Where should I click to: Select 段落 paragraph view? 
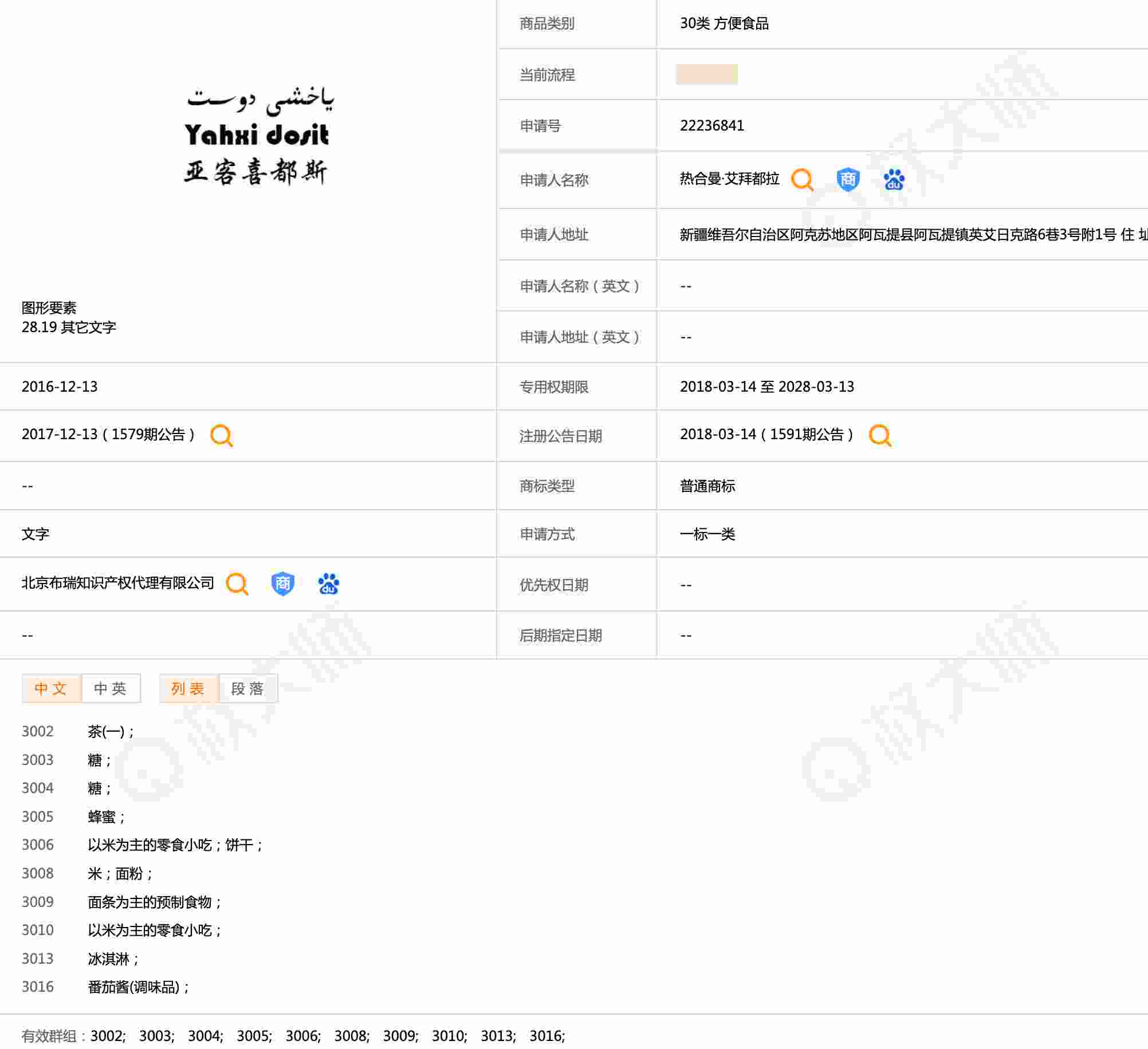click(248, 688)
